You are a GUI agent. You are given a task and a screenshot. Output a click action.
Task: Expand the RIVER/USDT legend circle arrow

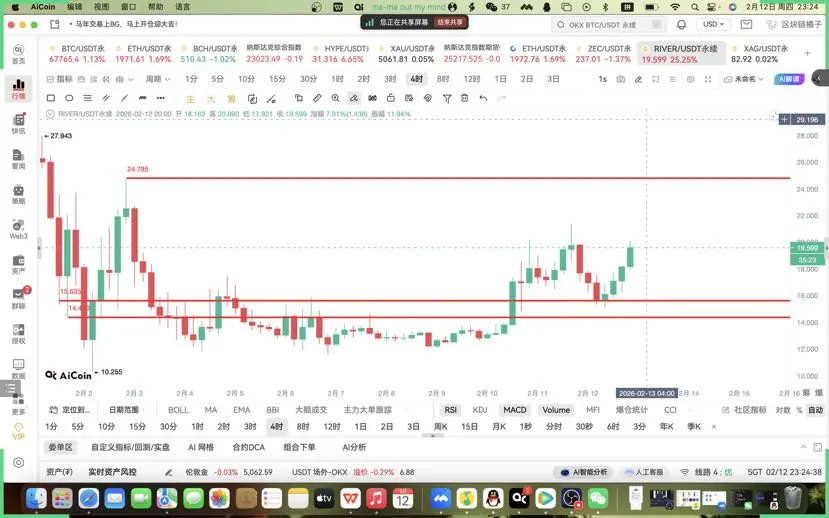50,114
